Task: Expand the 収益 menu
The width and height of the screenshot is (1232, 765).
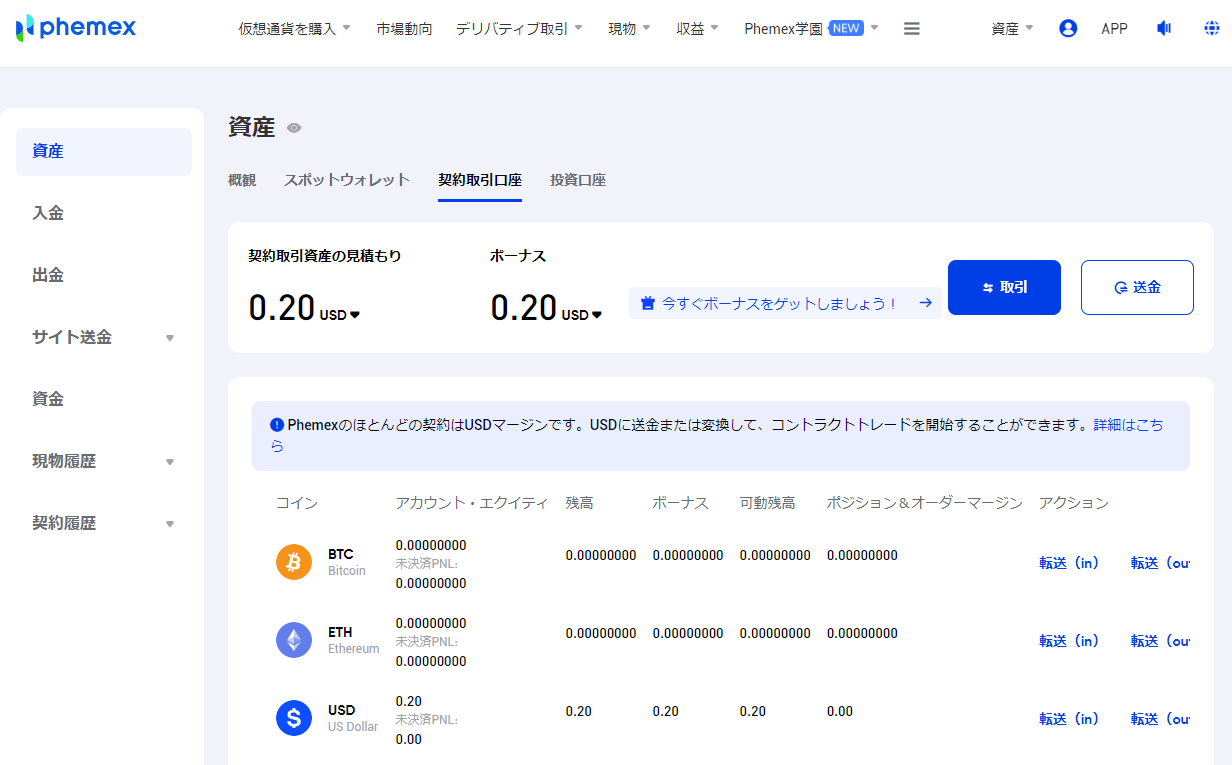Action: coord(697,29)
